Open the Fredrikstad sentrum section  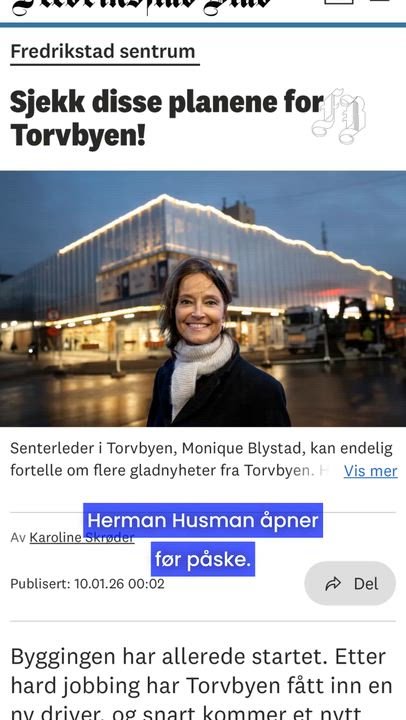click(x=103, y=51)
